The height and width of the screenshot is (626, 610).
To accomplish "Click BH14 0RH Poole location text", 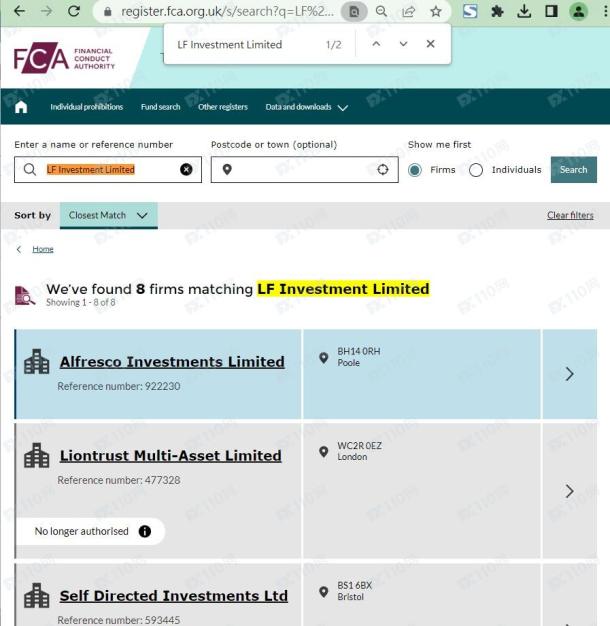I will tap(358, 357).
